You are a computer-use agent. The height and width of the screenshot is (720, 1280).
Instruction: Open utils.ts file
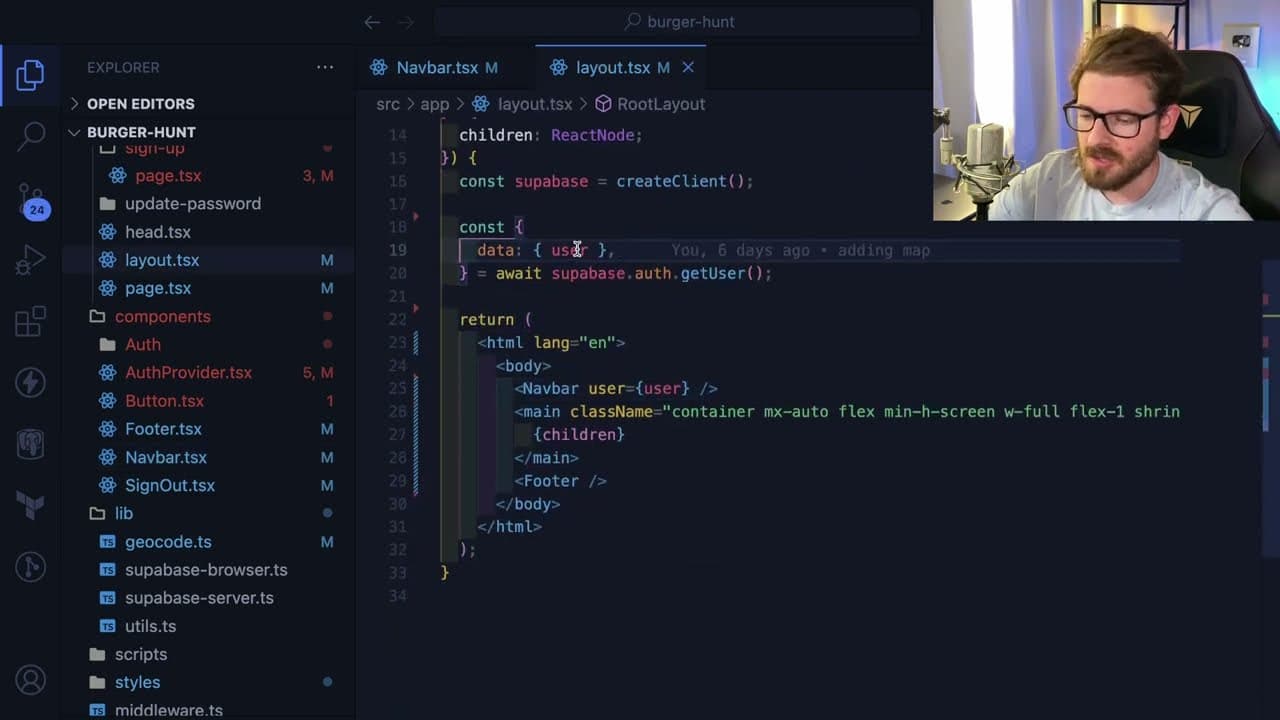point(150,626)
